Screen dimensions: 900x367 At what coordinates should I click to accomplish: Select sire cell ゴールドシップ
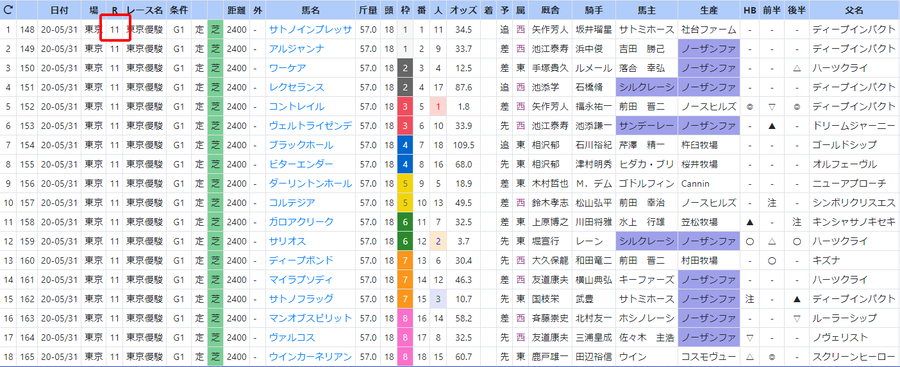click(x=845, y=145)
